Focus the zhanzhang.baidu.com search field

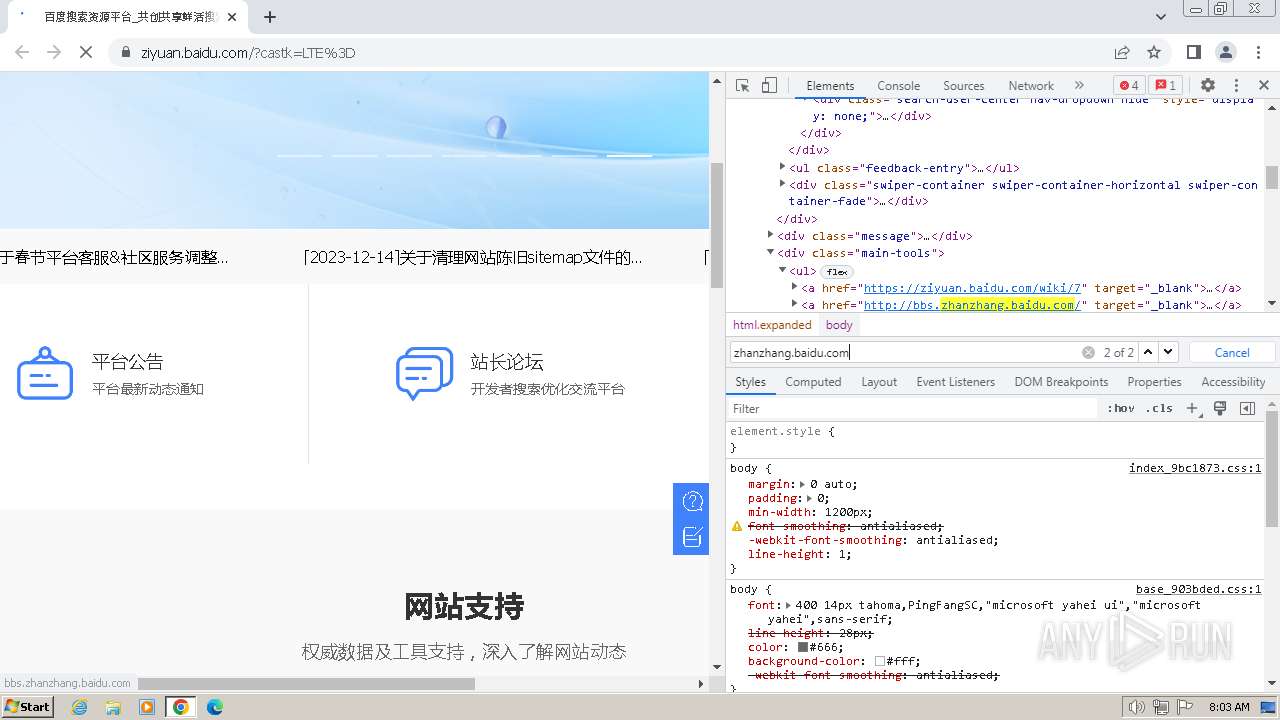click(x=905, y=352)
